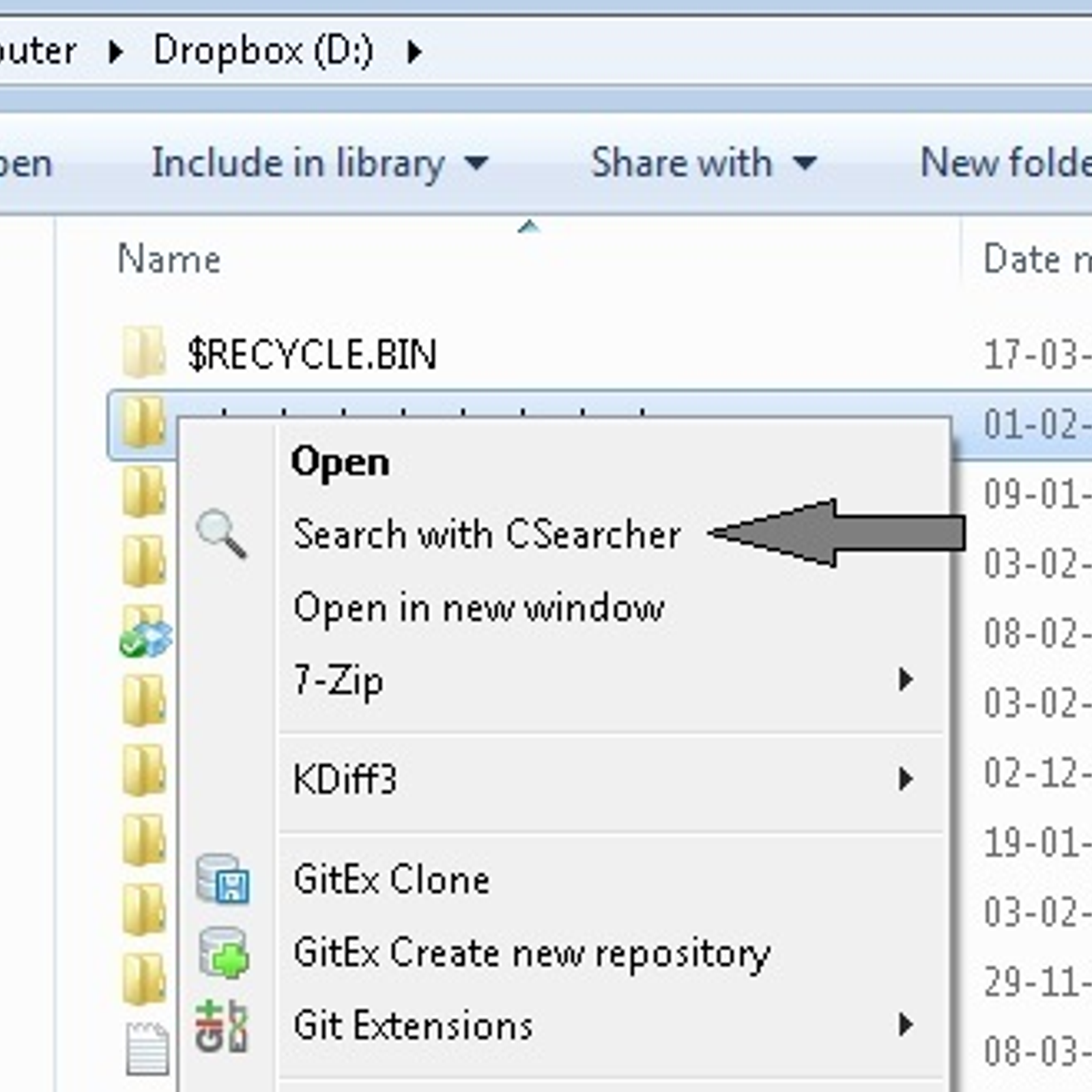Click the Git Extensions logo icon
The width and height of the screenshot is (1092, 1092).
(221, 1025)
